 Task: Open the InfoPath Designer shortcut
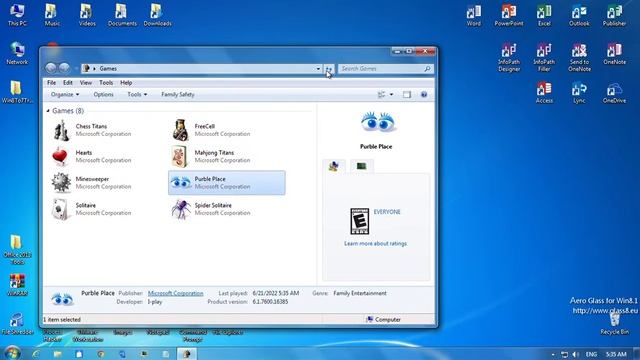(509, 58)
